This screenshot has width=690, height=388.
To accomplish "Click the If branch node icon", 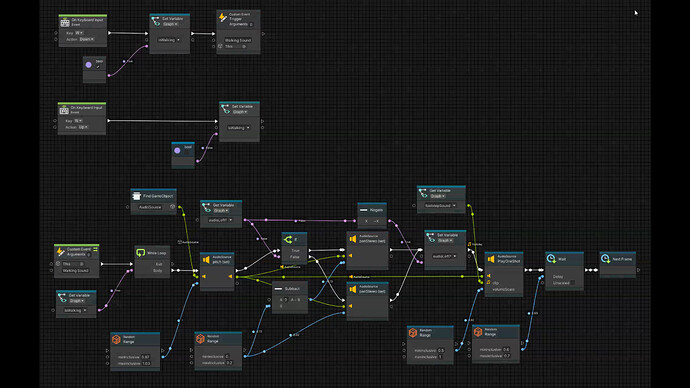I will (x=288, y=239).
